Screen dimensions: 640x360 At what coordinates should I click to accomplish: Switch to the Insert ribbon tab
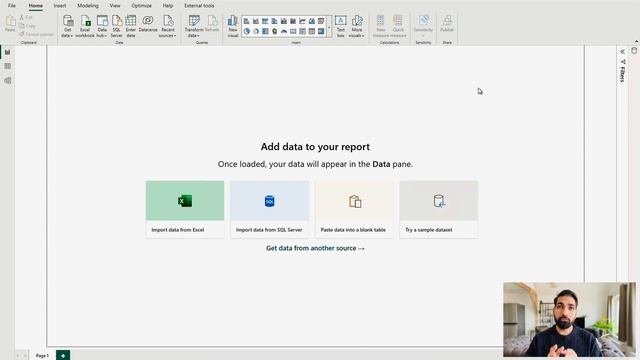coord(60,6)
